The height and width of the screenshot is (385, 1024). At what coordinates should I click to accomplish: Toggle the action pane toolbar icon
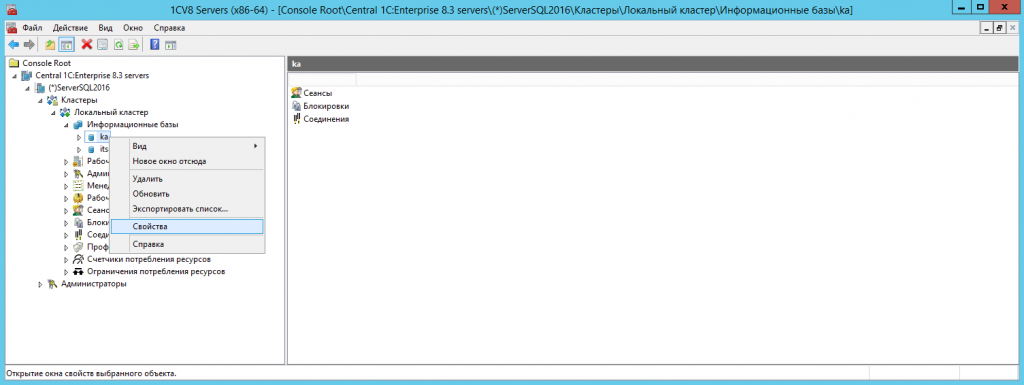pyautogui.click(x=170, y=45)
